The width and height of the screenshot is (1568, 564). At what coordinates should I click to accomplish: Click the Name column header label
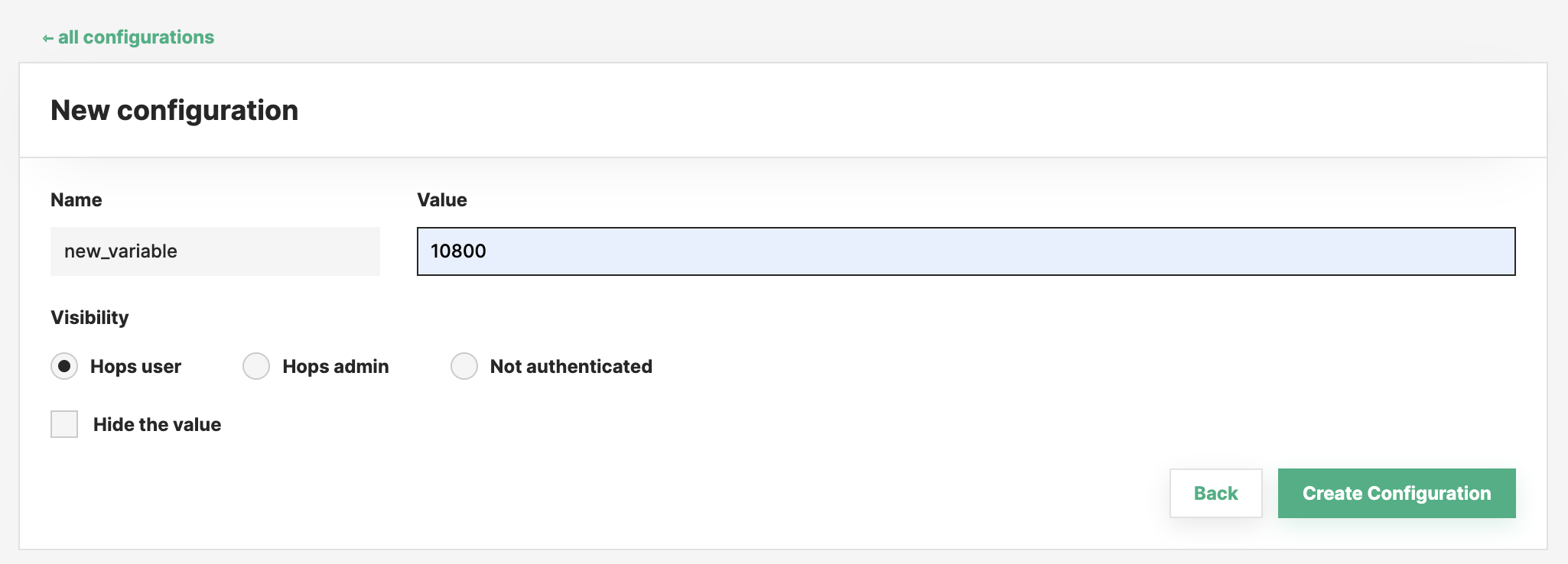pos(76,199)
